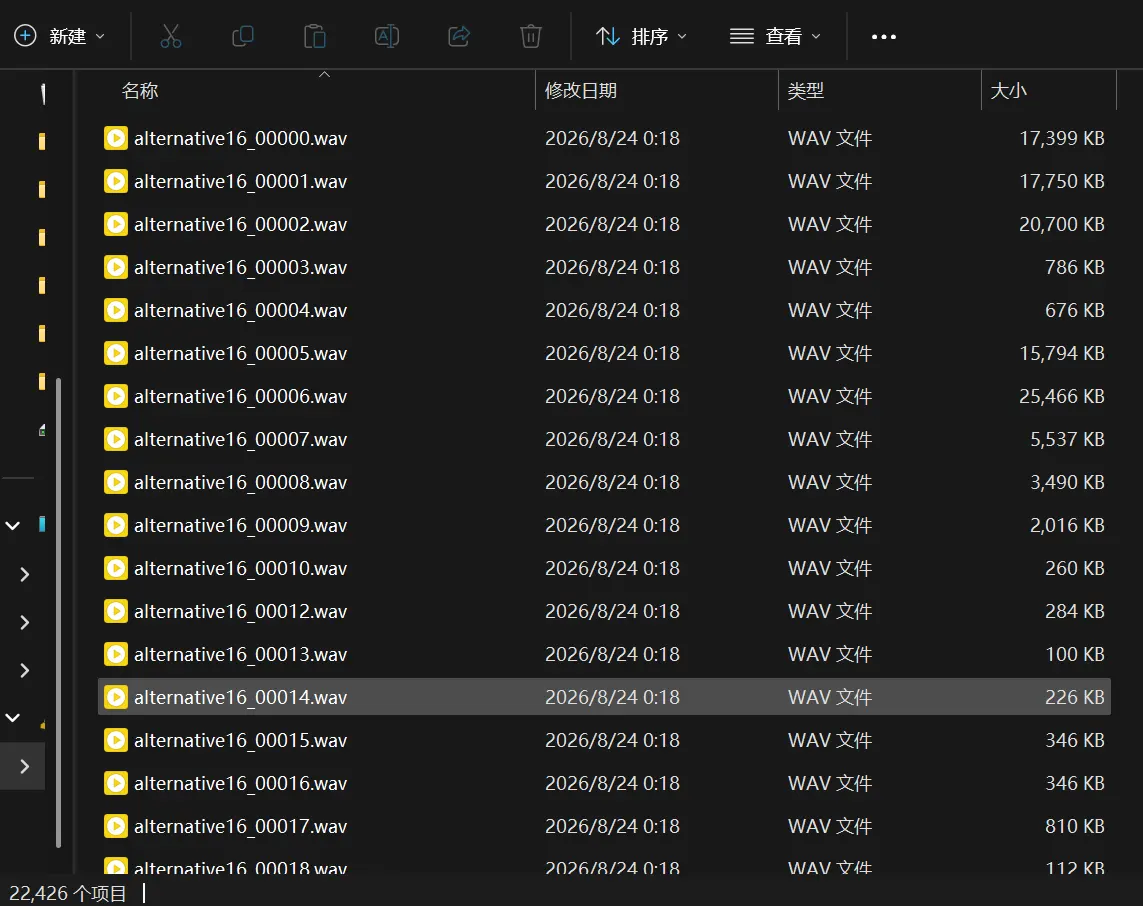Click the icon of alternative16_00005.wav
Image resolution: width=1143 pixels, height=906 pixels.
pos(116,353)
